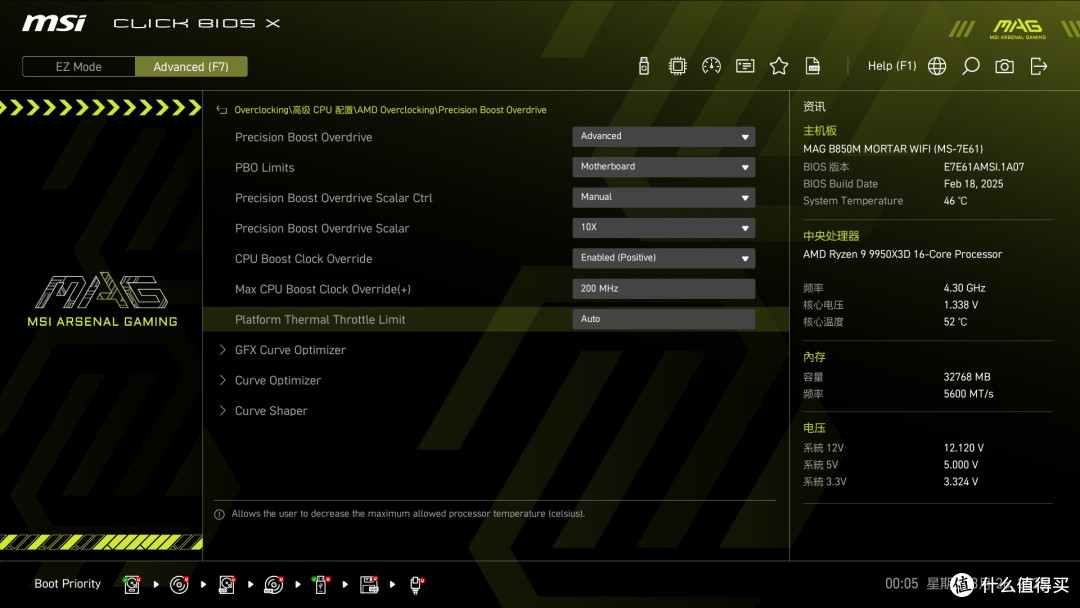Go back using the breadcrumb return arrow

[222, 110]
